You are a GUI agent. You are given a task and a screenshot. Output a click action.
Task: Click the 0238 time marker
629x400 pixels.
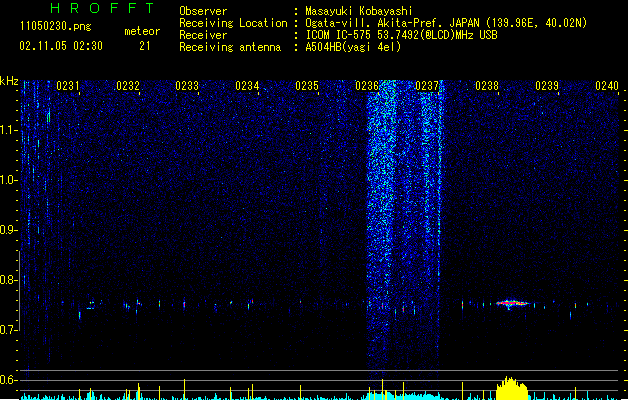coord(487,86)
